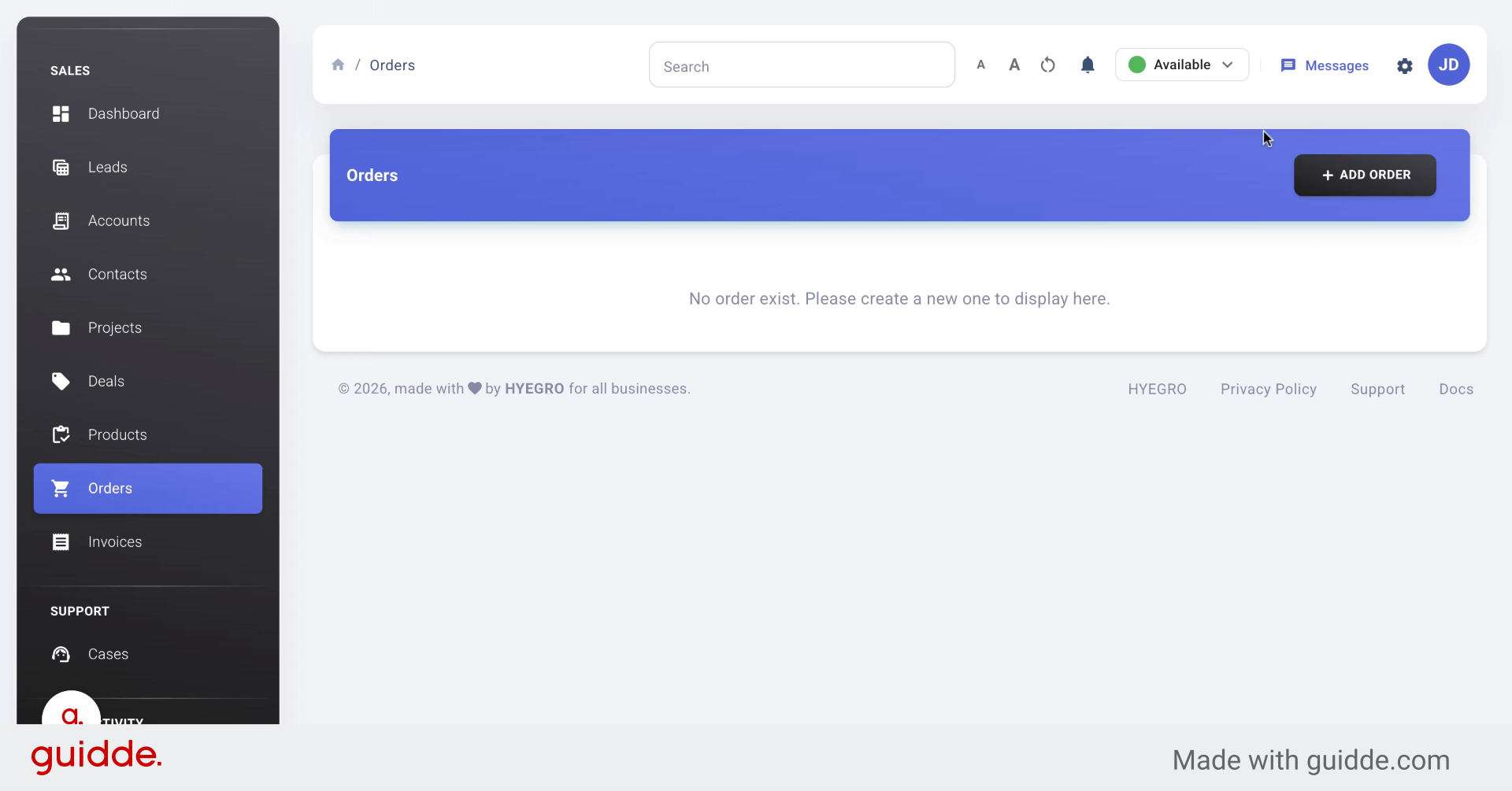
Task: Go to Contacts page
Action: click(x=117, y=275)
